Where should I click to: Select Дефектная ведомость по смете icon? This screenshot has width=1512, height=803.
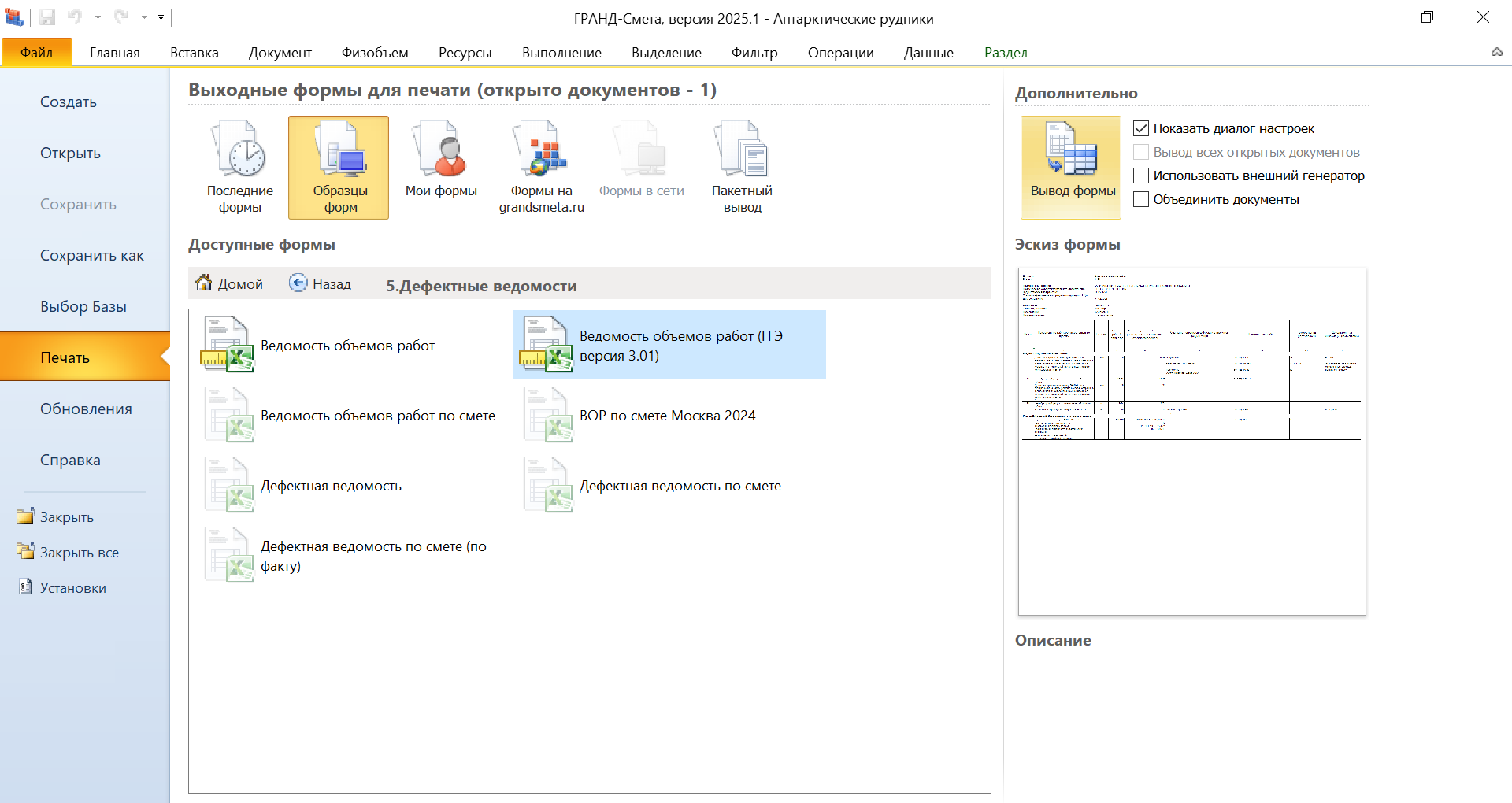[x=547, y=485]
